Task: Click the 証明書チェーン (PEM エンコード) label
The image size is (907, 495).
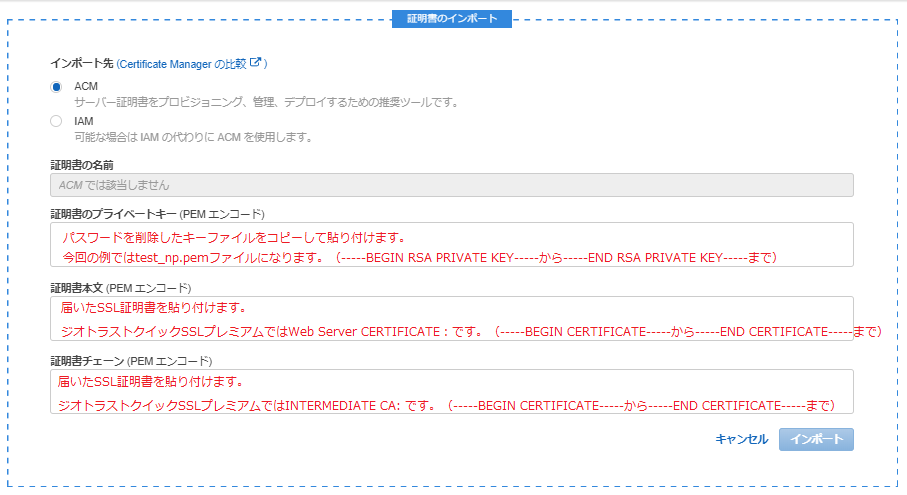Action: (x=131, y=361)
